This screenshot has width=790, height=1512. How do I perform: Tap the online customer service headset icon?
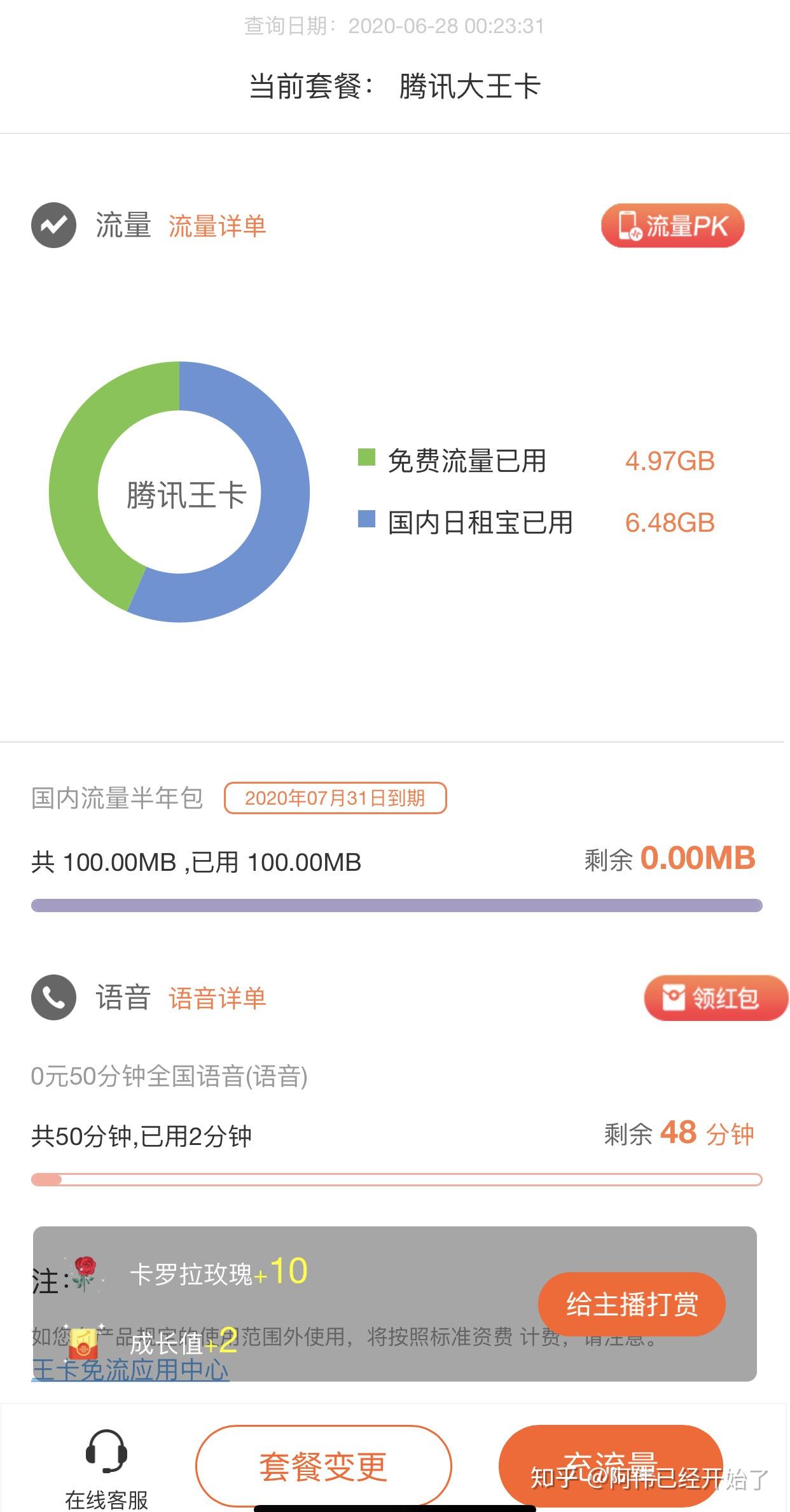106,1451
